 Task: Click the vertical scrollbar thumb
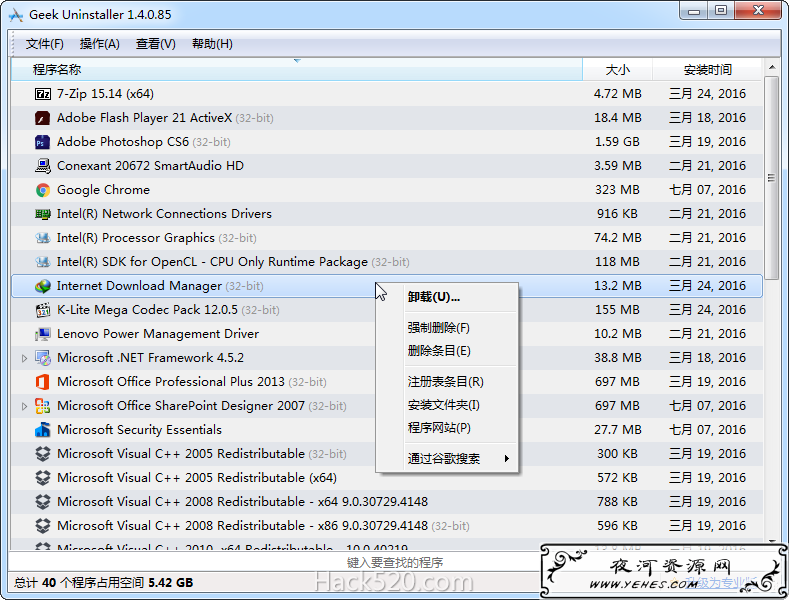[x=771, y=177]
